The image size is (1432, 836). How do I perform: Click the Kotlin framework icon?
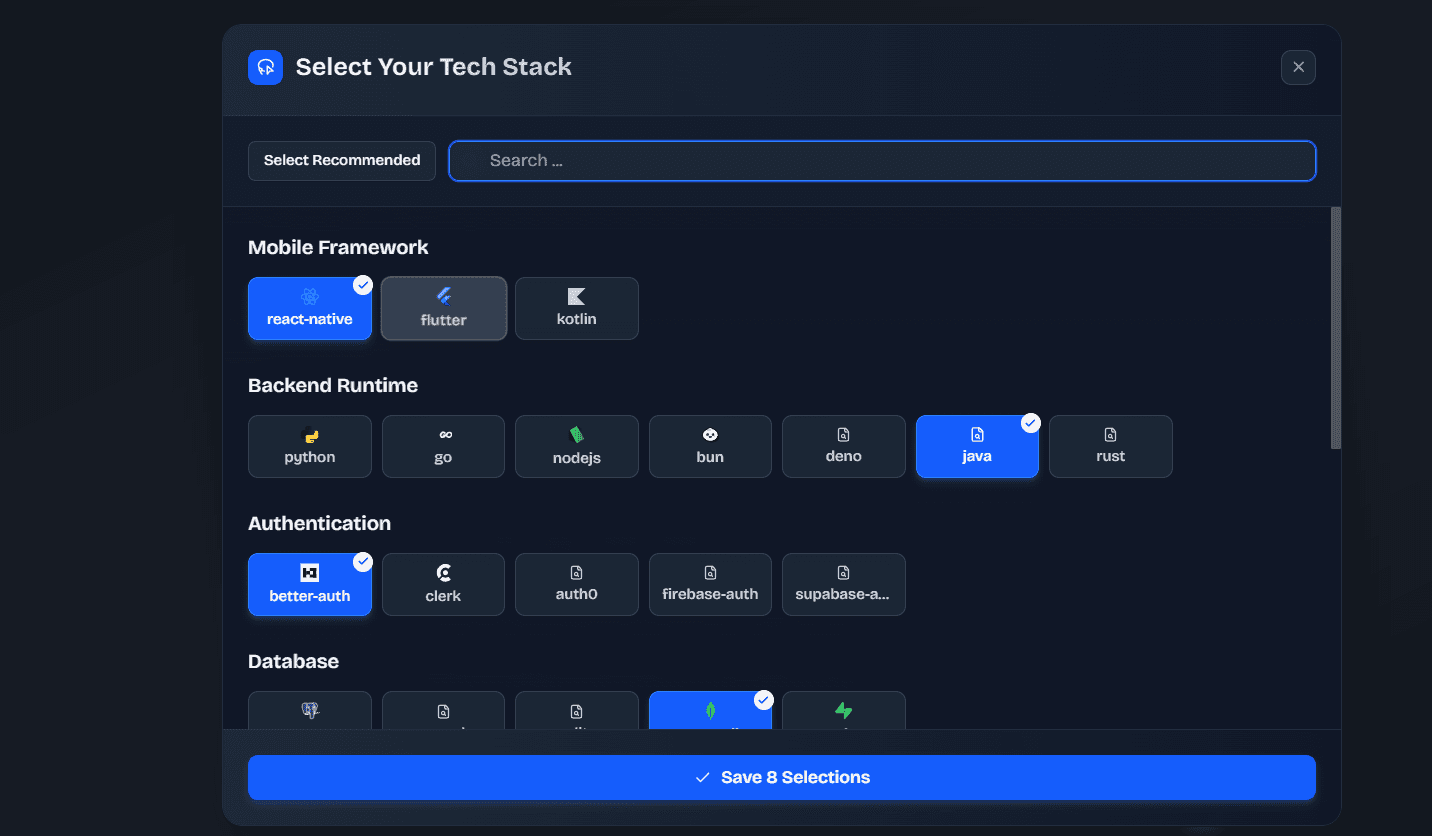[576, 308]
